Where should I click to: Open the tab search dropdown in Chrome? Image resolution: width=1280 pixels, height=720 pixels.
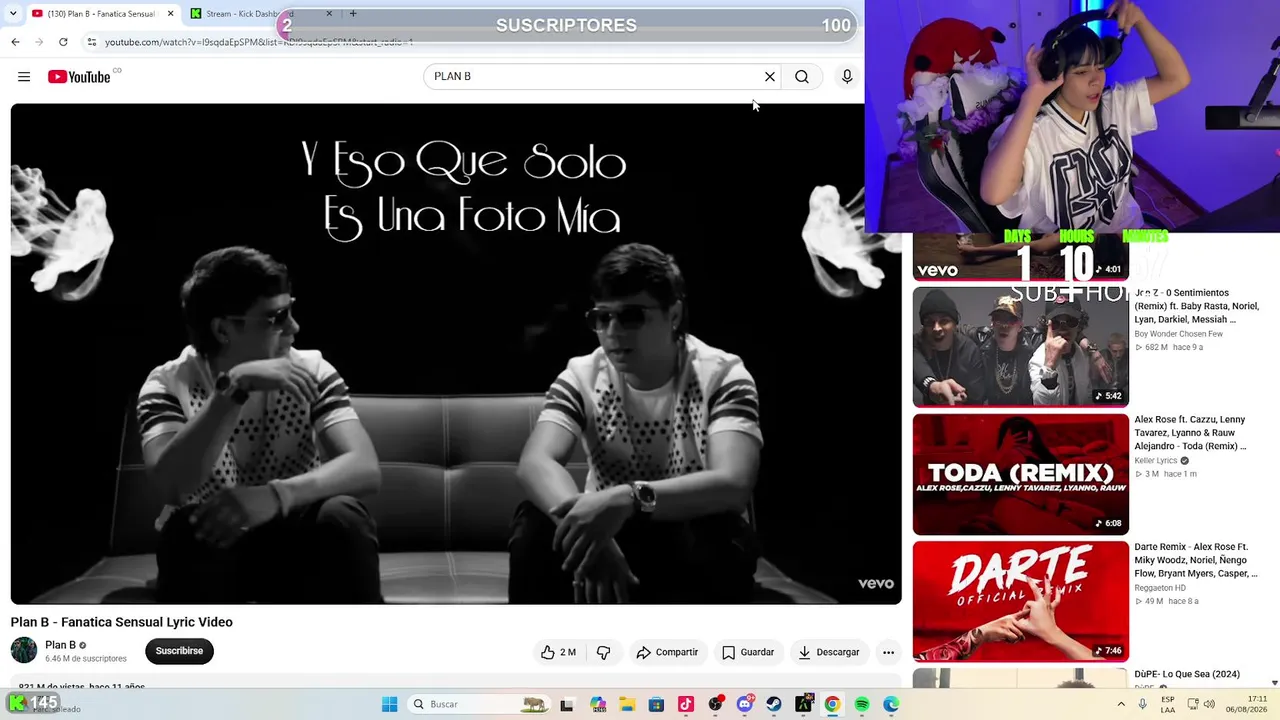pyautogui.click(x=12, y=14)
